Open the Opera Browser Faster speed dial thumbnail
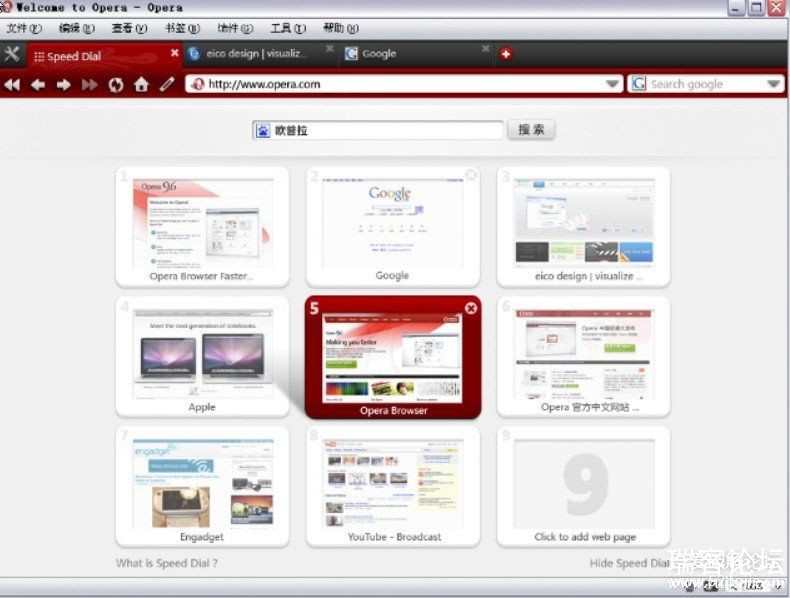The height and width of the screenshot is (598, 790). (x=203, y=227)
